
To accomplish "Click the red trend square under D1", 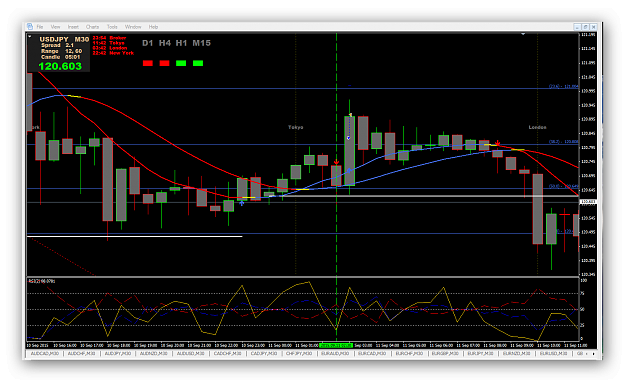I will (x=148, y=63).
